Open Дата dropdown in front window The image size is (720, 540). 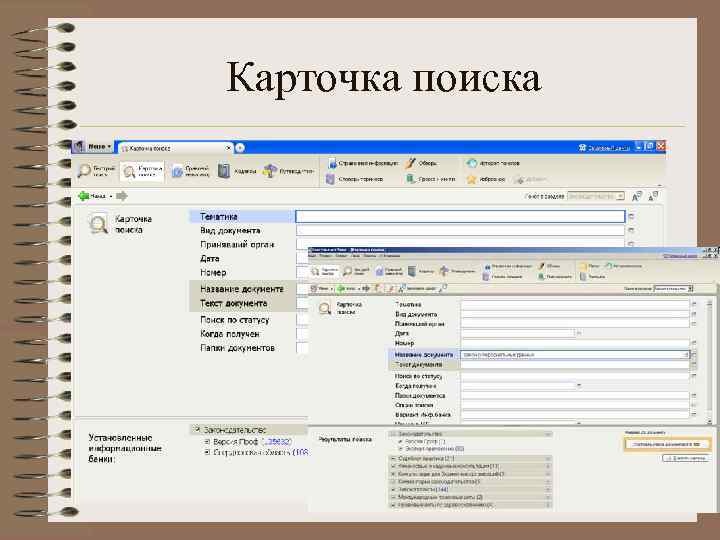(579, 333)
